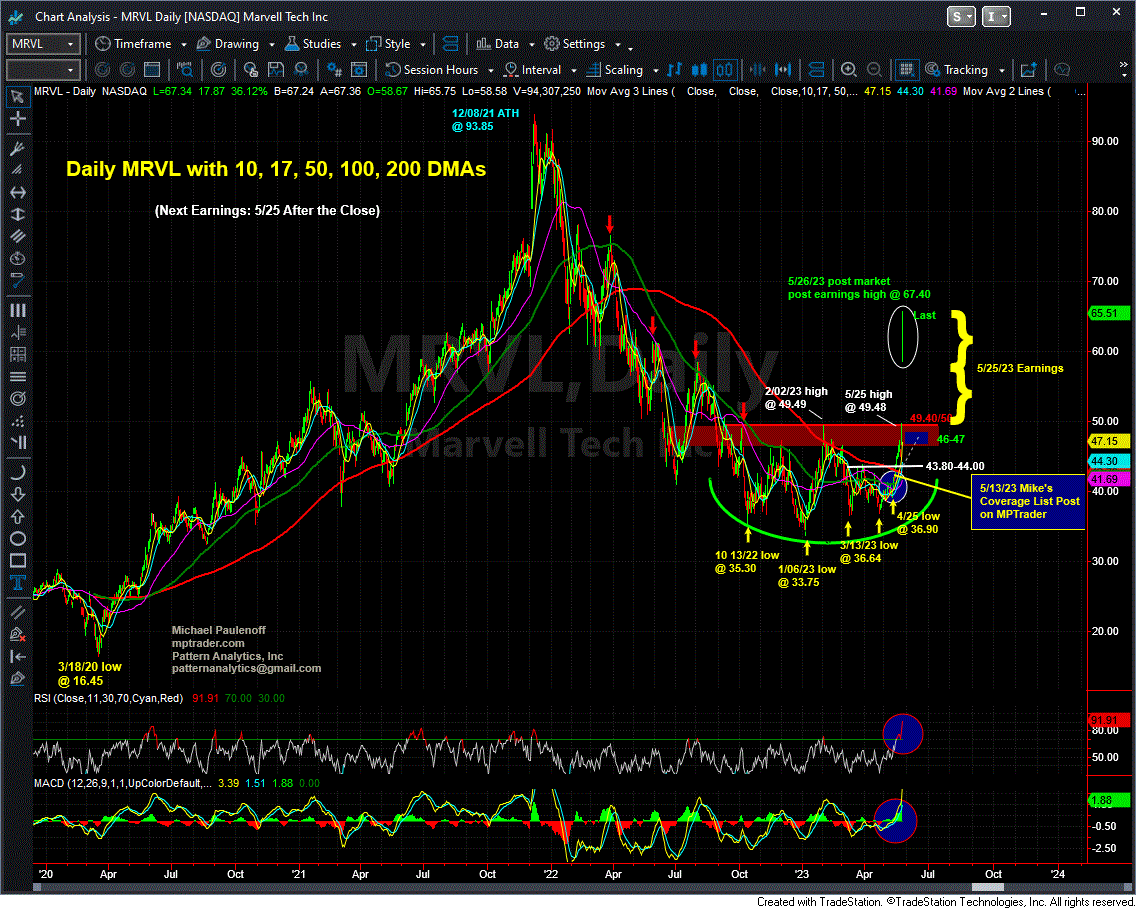Open the Style menu
The image size is (1136, 908).
(397, 44)
